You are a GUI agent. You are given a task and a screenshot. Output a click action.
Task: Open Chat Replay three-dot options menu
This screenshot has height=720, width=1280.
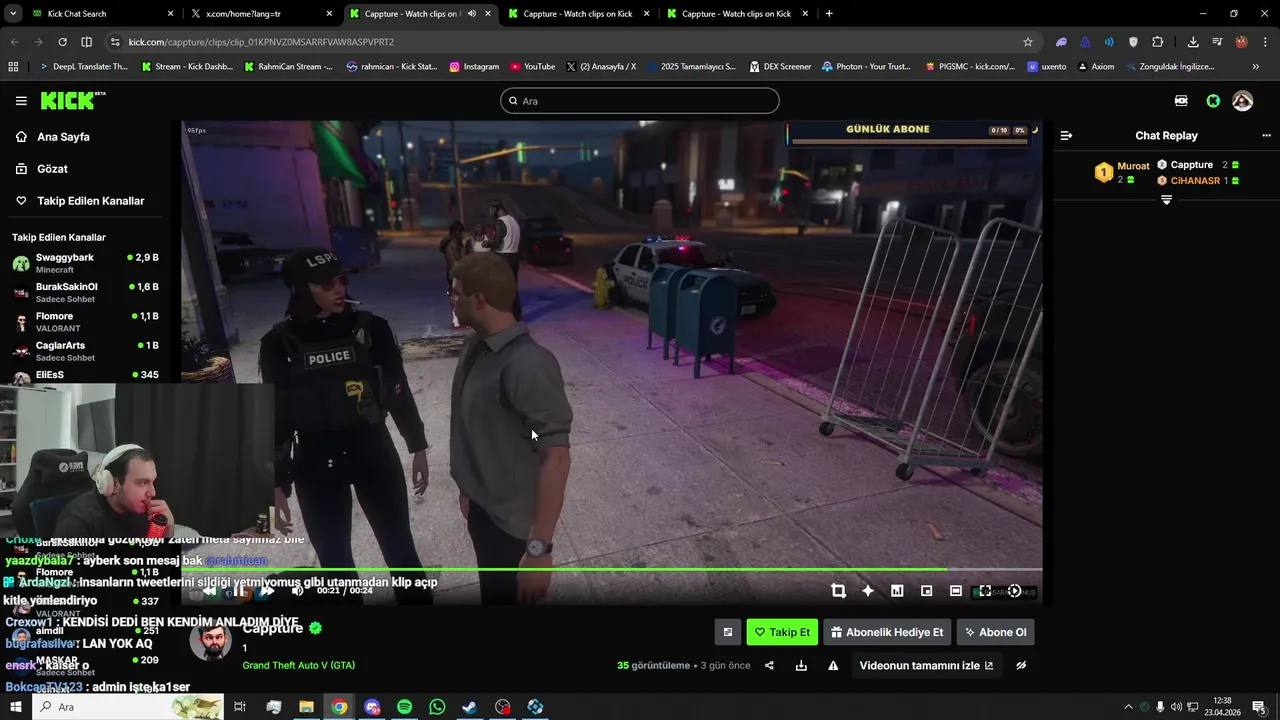(x=1266, y=136)
